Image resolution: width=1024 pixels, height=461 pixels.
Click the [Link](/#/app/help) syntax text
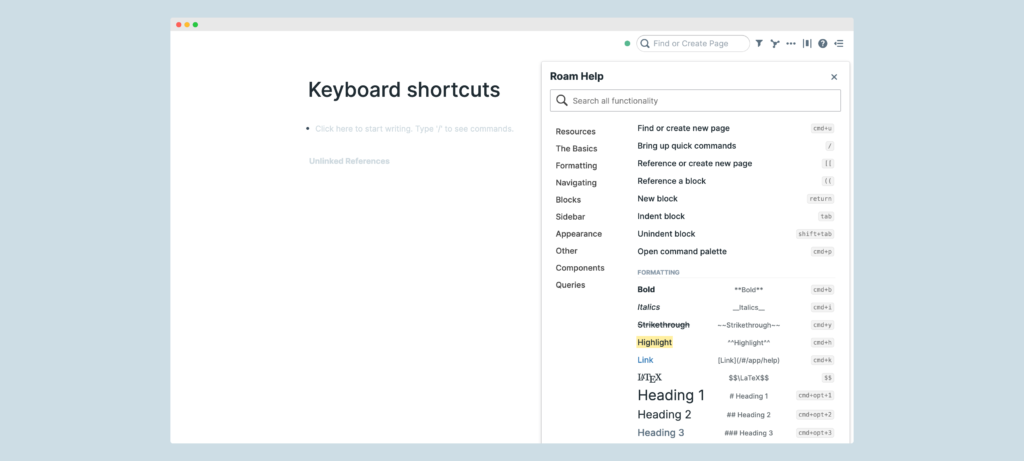pos(748,360)
